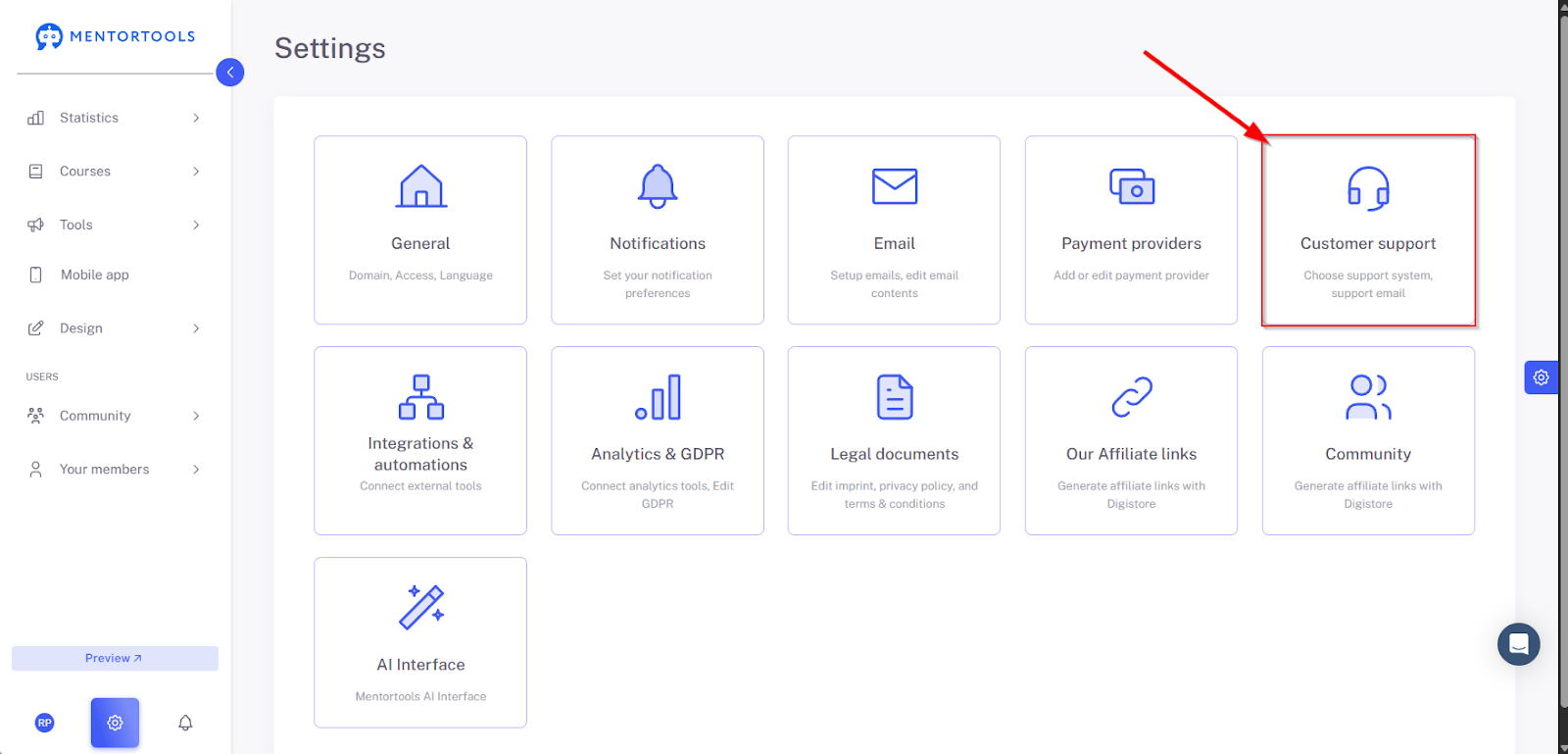This screenshot has width=1568, height=754.
Task: Expand the Courses chevron
Action: 196,172
